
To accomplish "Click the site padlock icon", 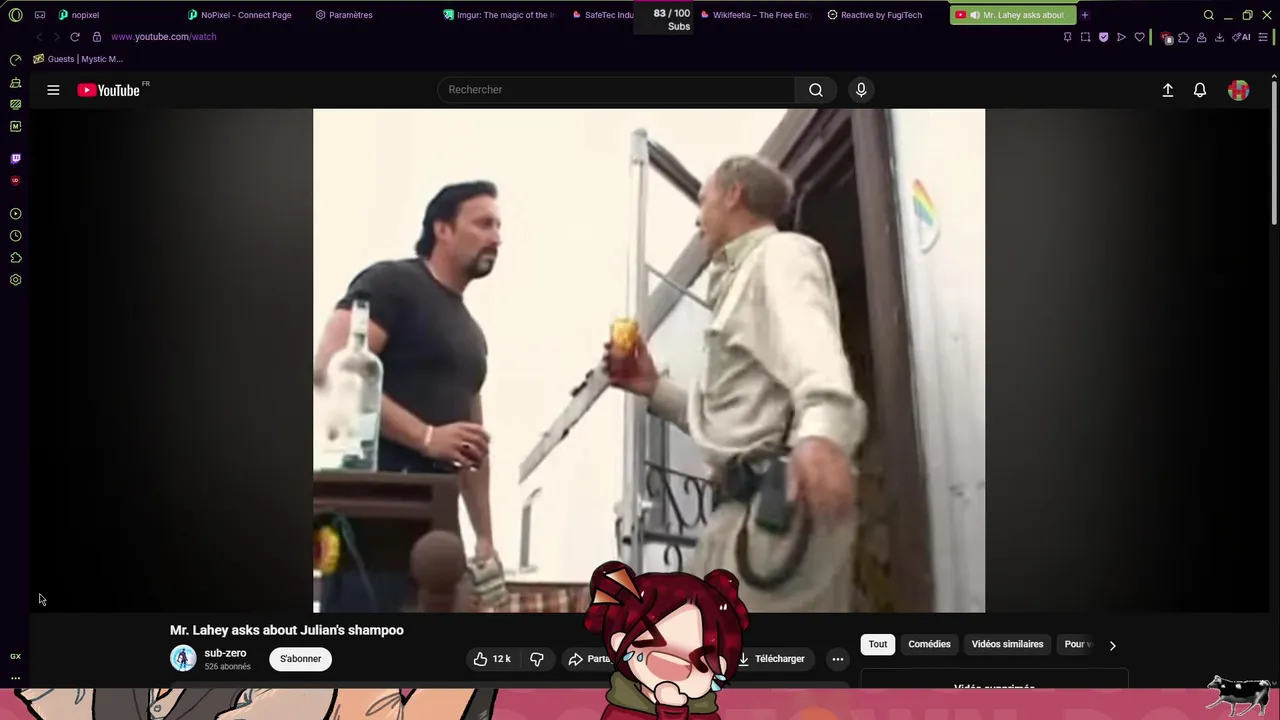I will tap(97, 37).
